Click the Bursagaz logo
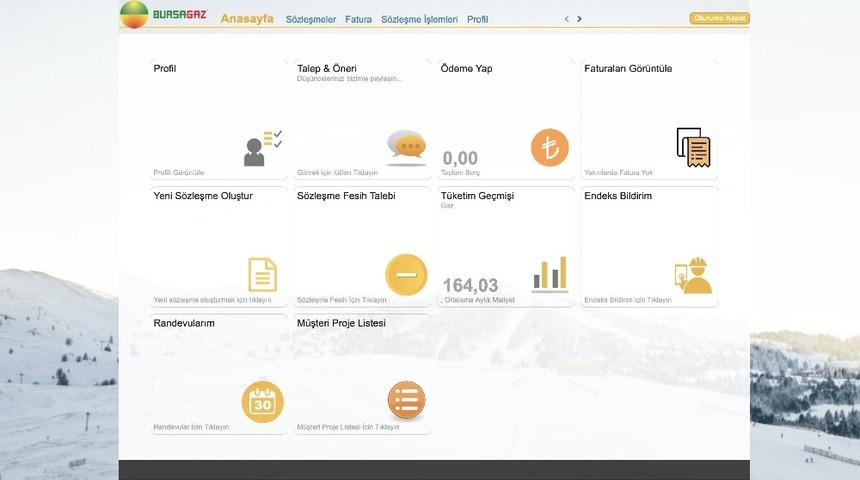 pos(163,14)
